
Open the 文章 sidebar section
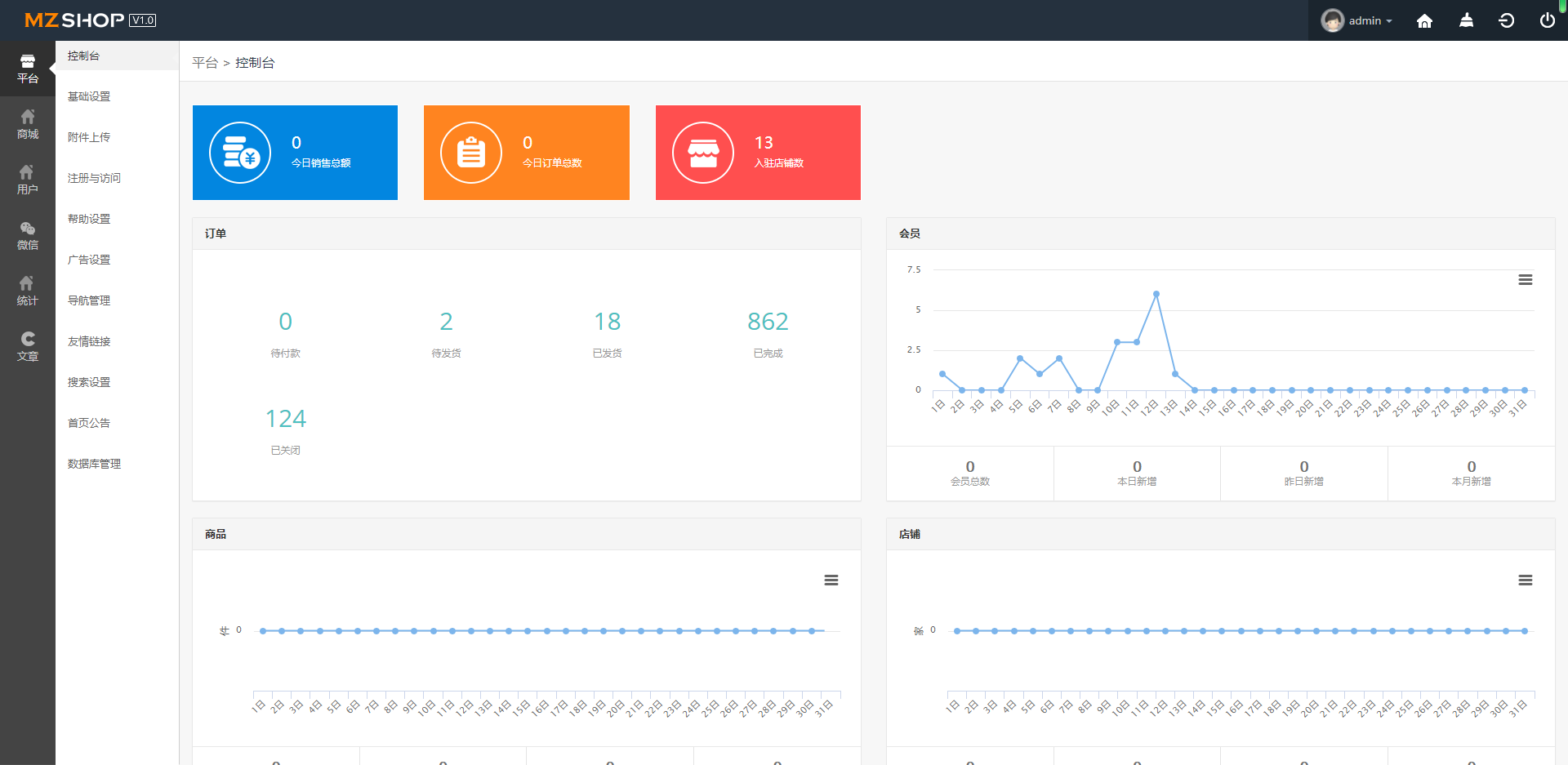point(28,346)
